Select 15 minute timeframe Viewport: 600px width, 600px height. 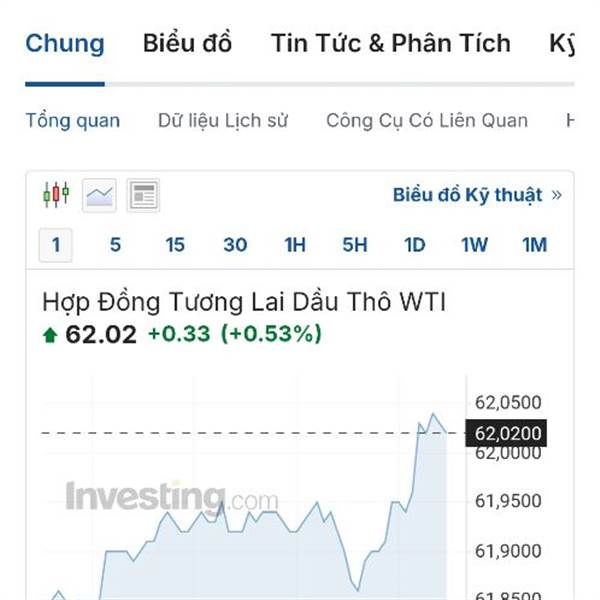click(175, 245)
